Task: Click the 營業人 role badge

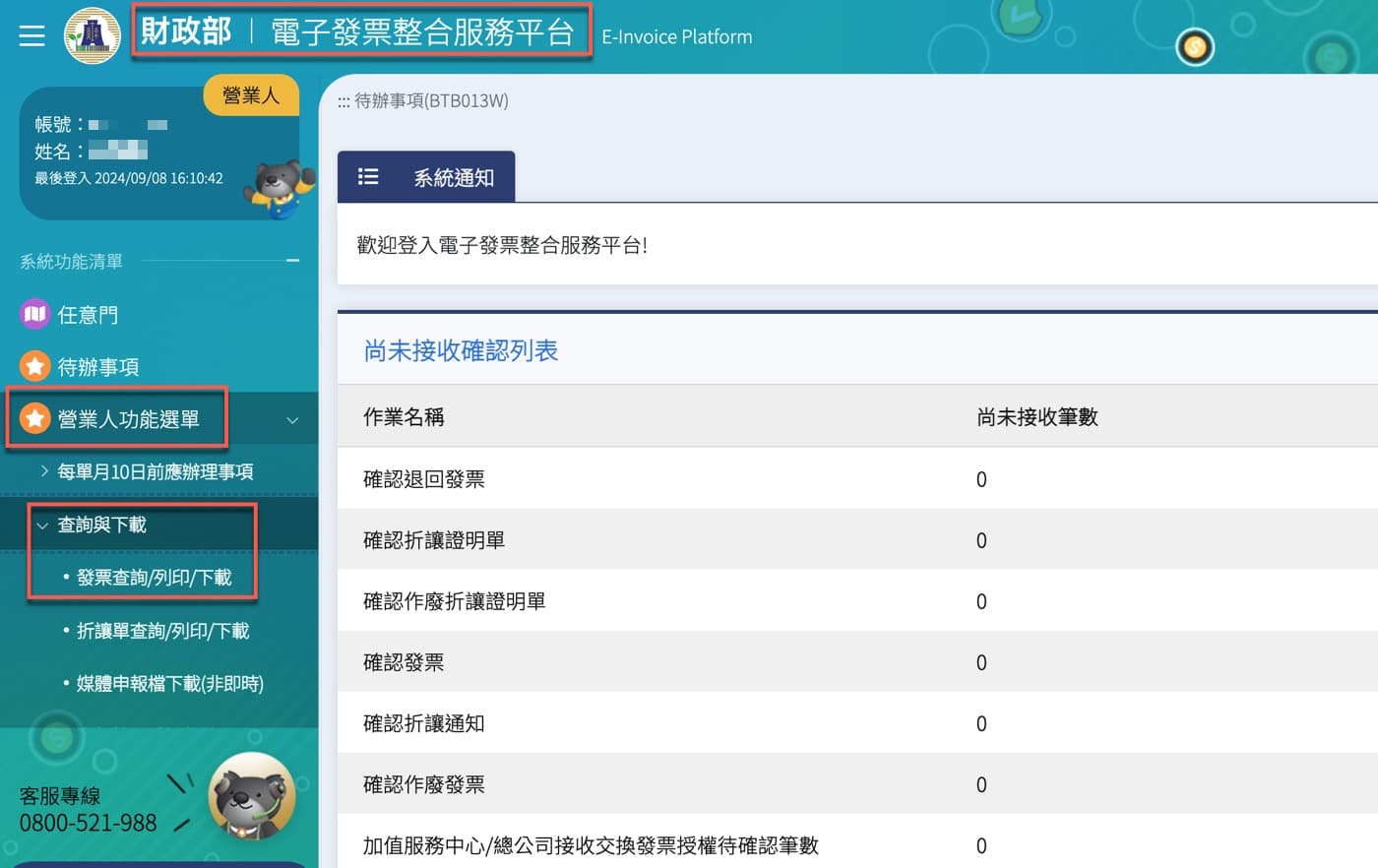Action: point(251,94)
